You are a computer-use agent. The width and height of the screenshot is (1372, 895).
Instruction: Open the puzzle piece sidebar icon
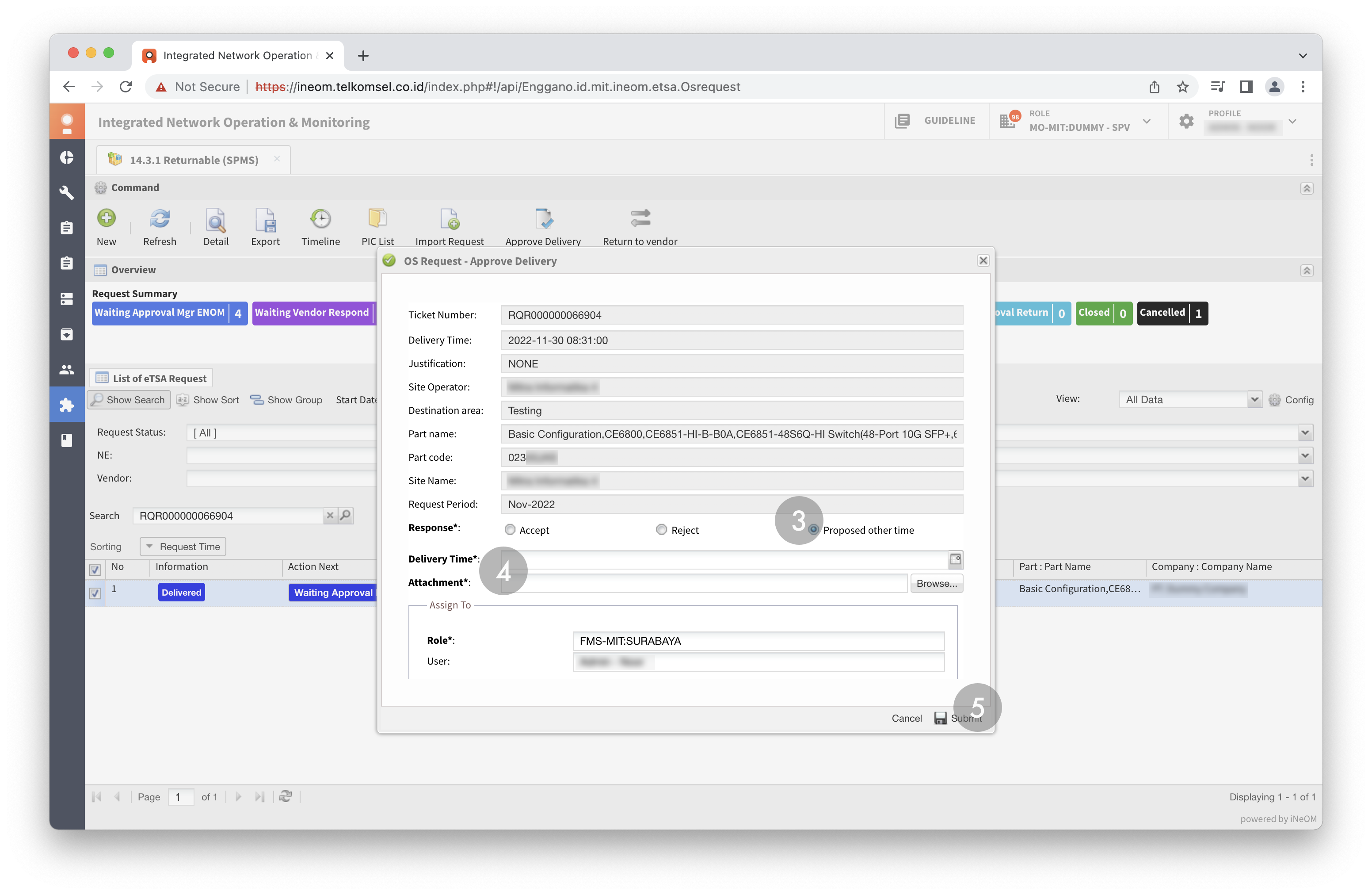click(x=67, y=405)
